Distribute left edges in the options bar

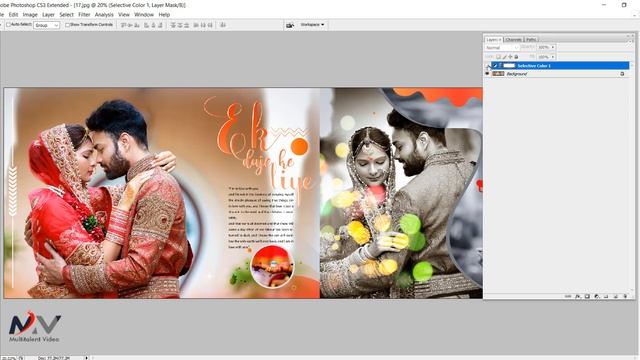tap(196, 25)
